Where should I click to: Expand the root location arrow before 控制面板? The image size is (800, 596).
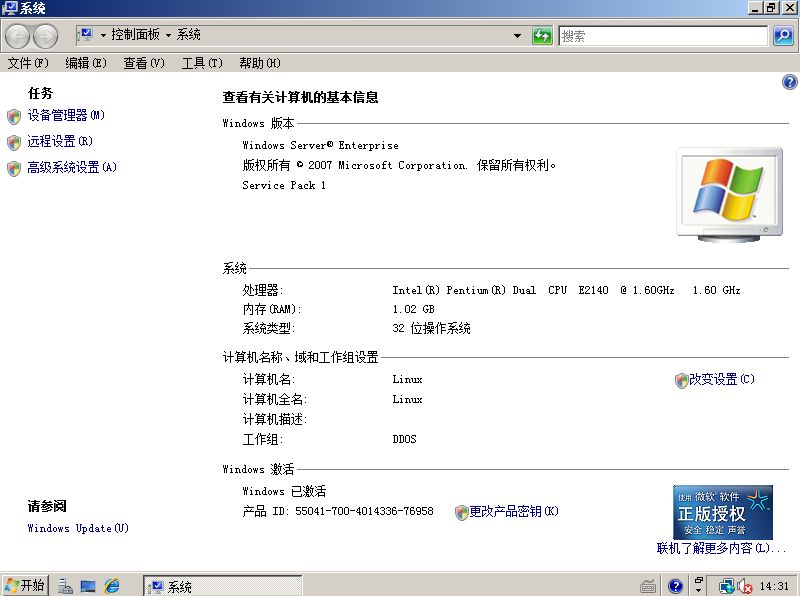(x=103, y=35)
